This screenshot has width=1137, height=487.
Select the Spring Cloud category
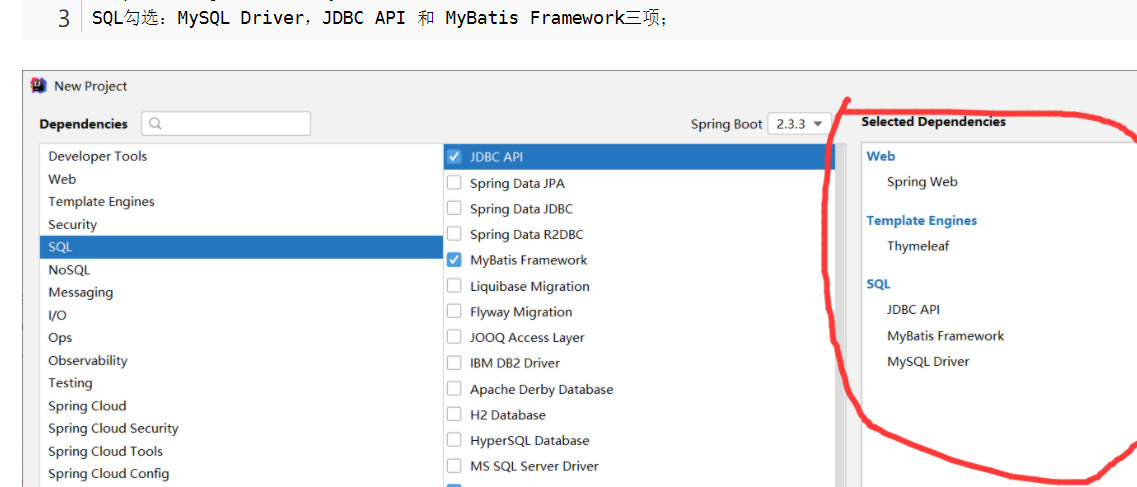click(241, 406)
